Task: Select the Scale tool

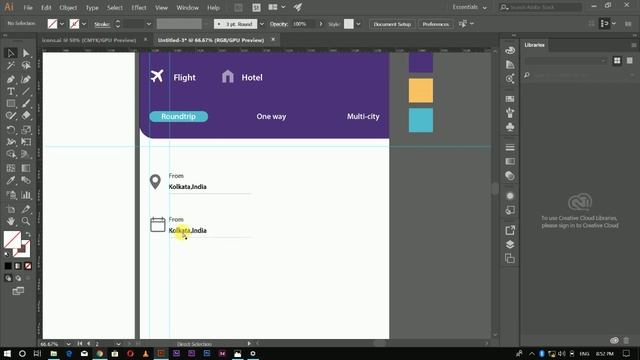Action: pos(26,130)
